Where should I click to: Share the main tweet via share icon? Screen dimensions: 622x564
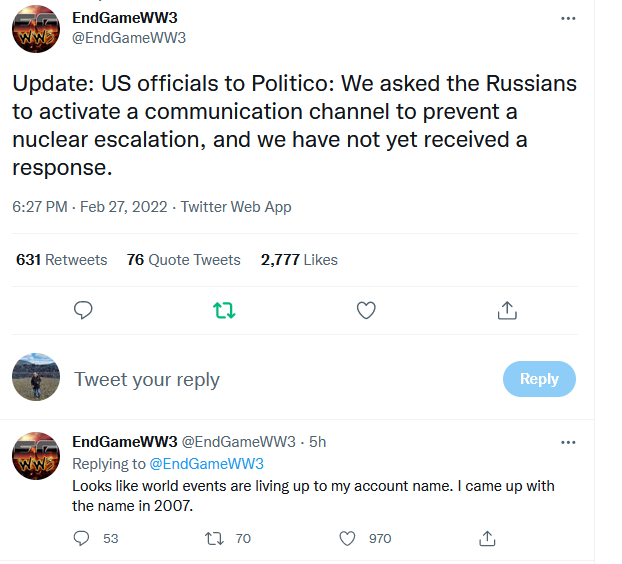(507, 311)
